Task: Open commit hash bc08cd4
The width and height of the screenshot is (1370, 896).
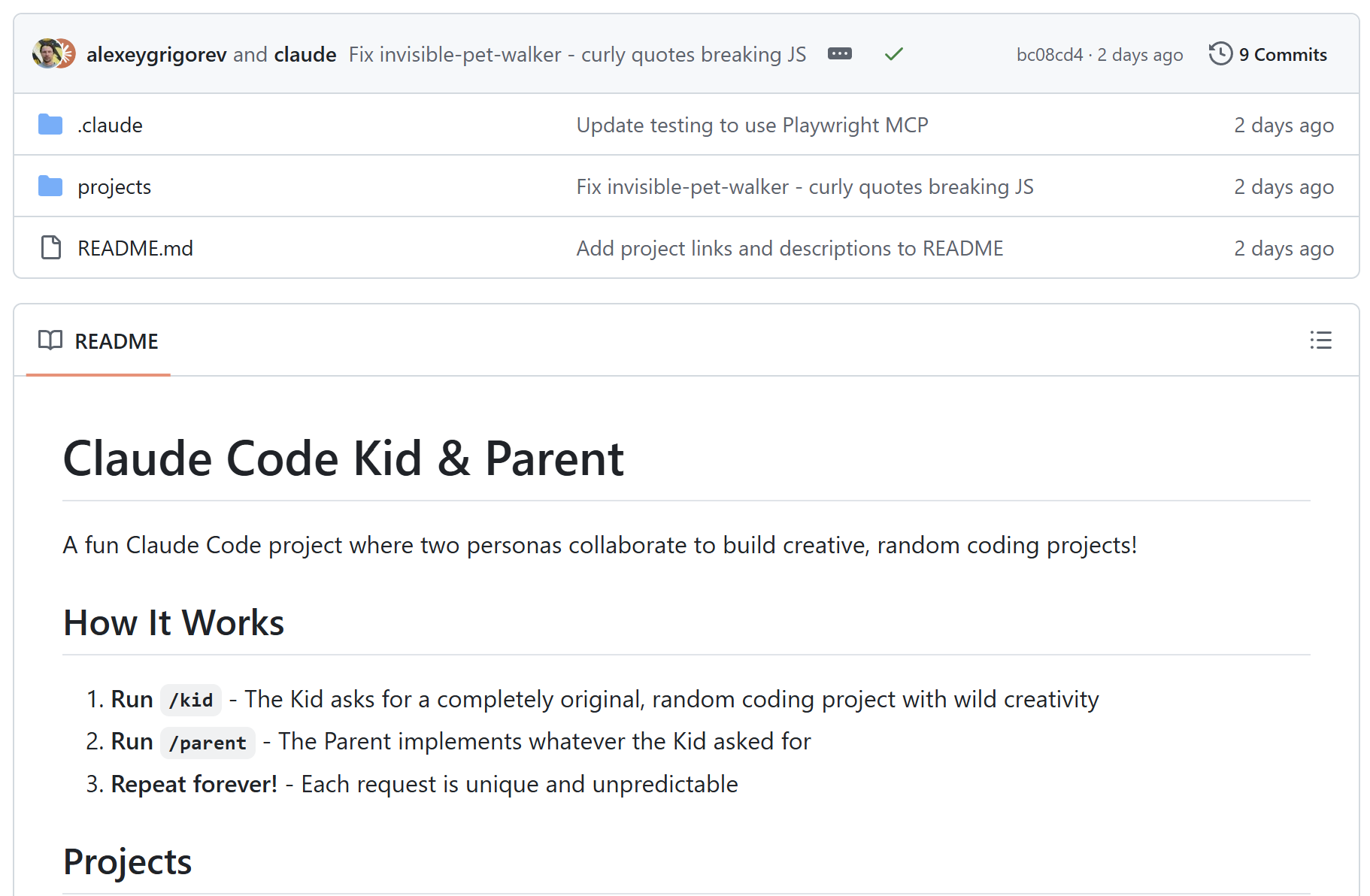Action: coord(1050,55)
